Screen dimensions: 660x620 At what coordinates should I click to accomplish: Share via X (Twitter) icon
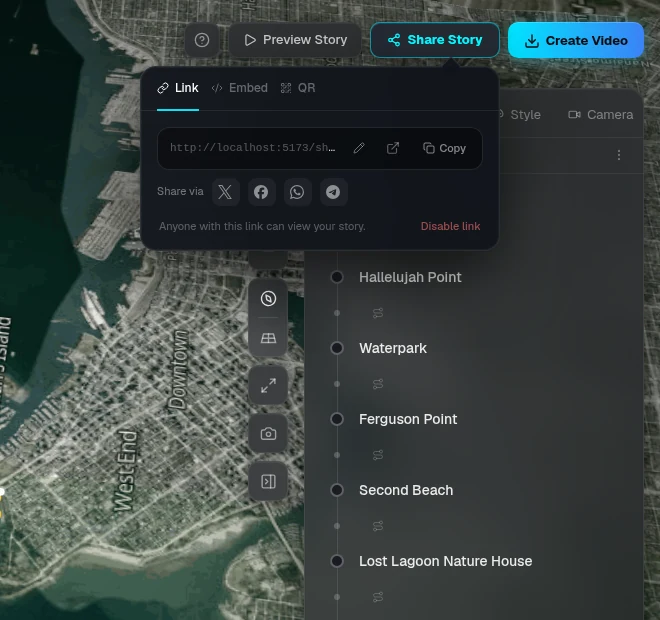coord(226,192)
